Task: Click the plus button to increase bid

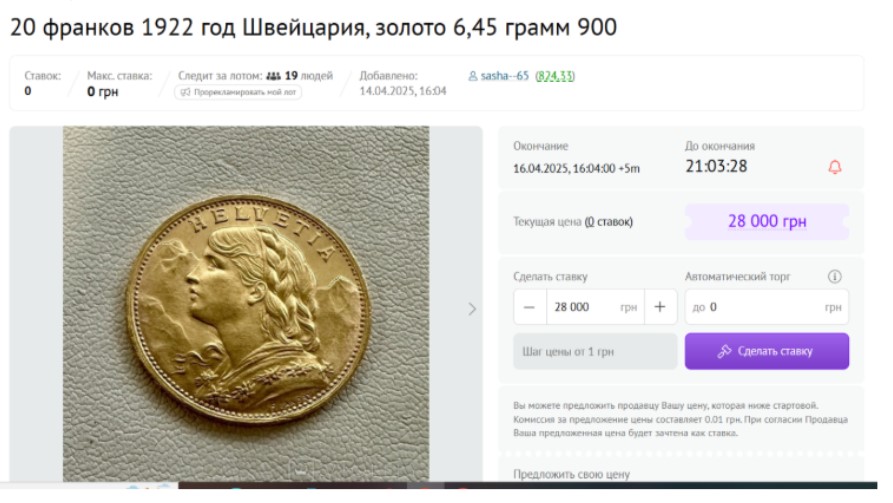Action: click(x=660, y=307)
